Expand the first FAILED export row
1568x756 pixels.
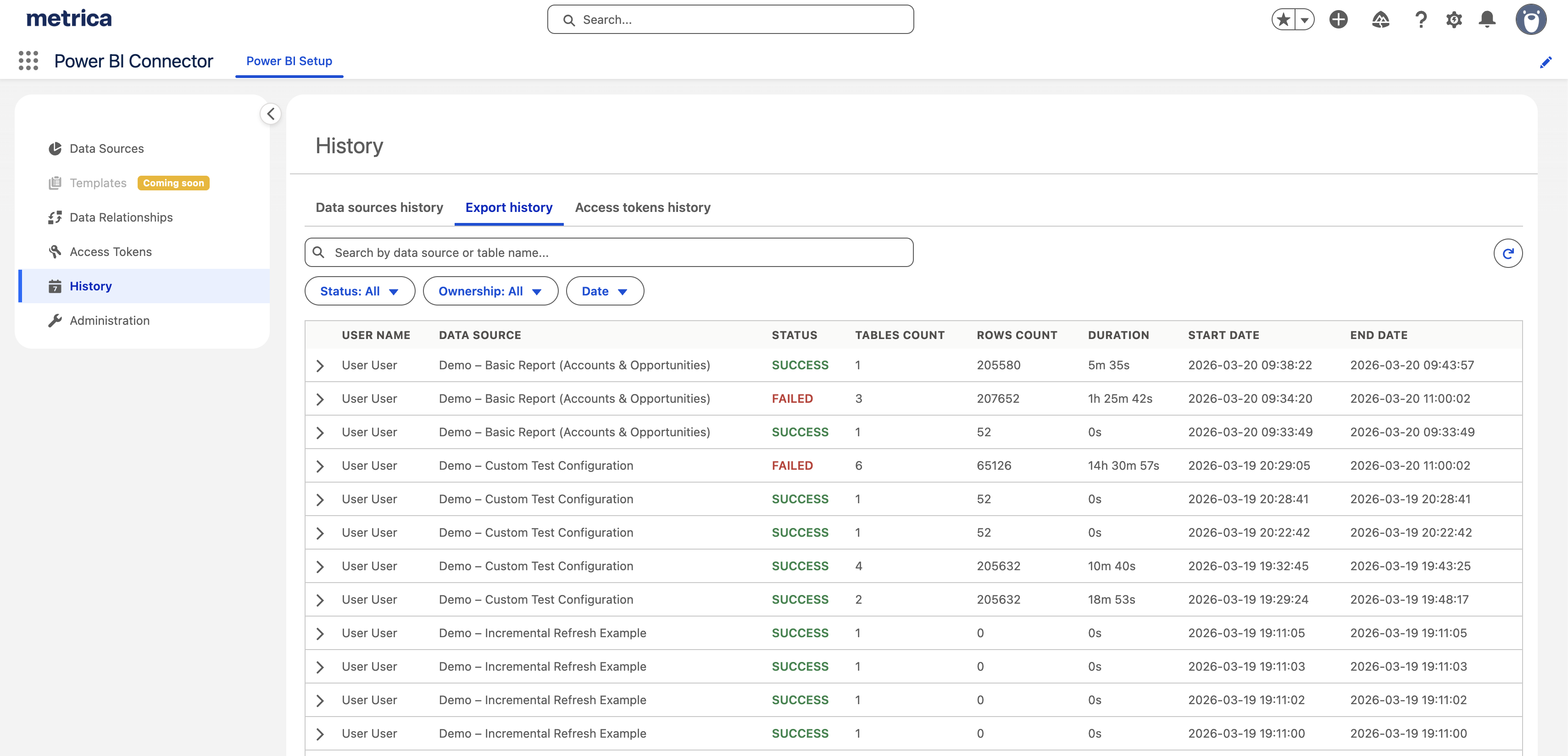pyautogui.click(x=320, y=399)
